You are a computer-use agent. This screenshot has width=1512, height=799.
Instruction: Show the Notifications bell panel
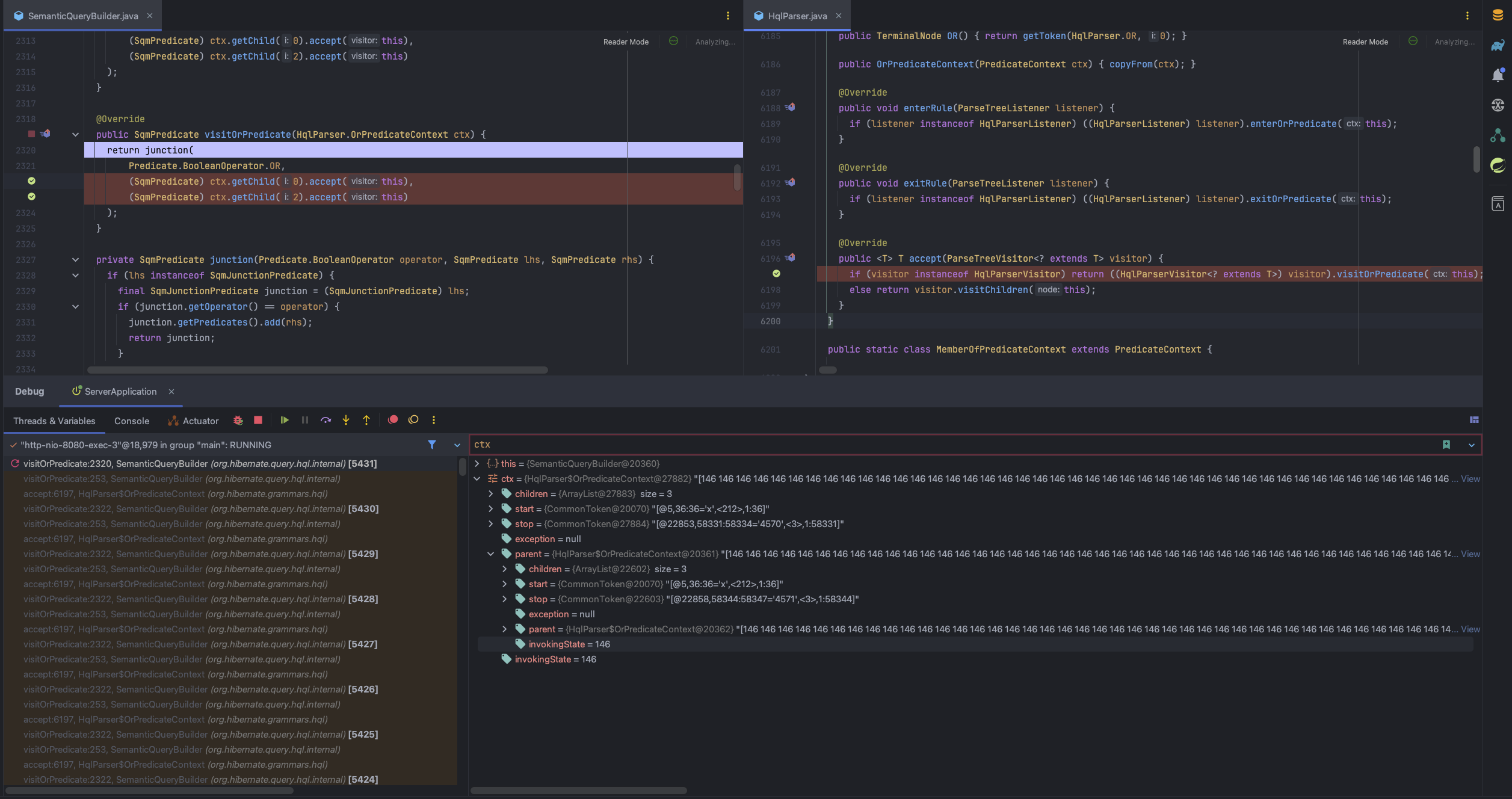pyautogui.click(x=1498, y=75)
